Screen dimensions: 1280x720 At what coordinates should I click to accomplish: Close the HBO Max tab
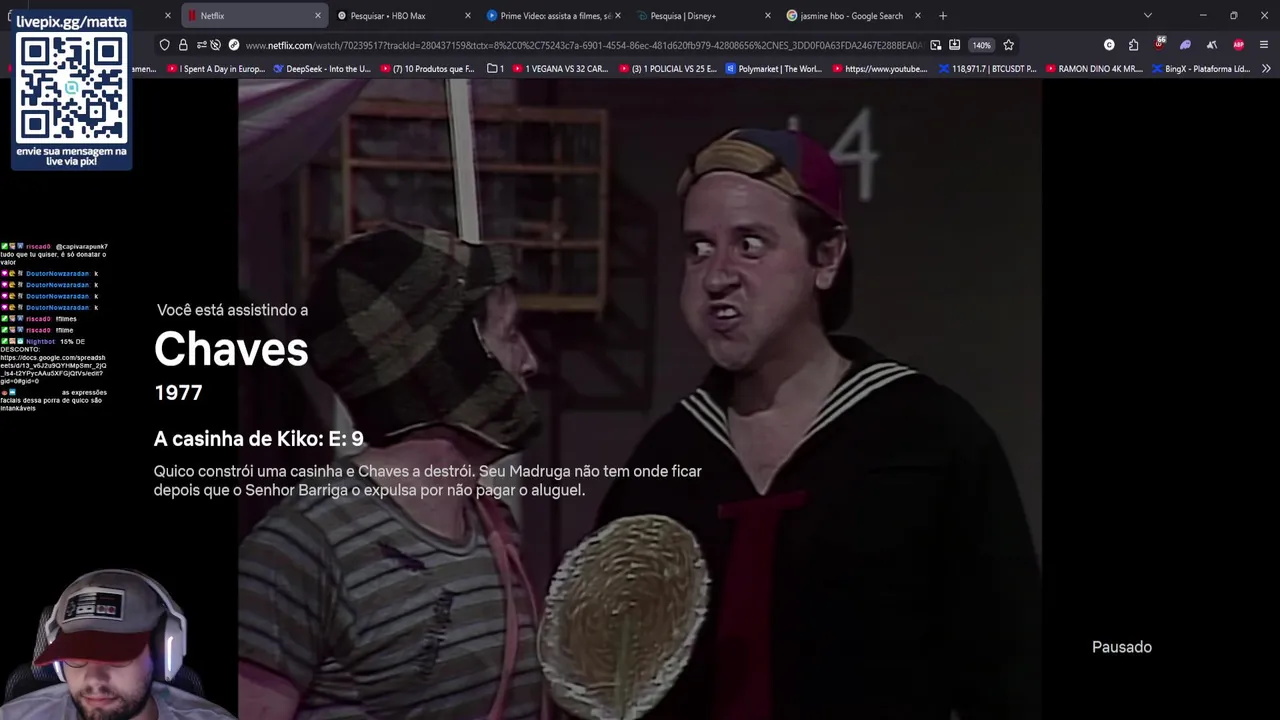468,16
